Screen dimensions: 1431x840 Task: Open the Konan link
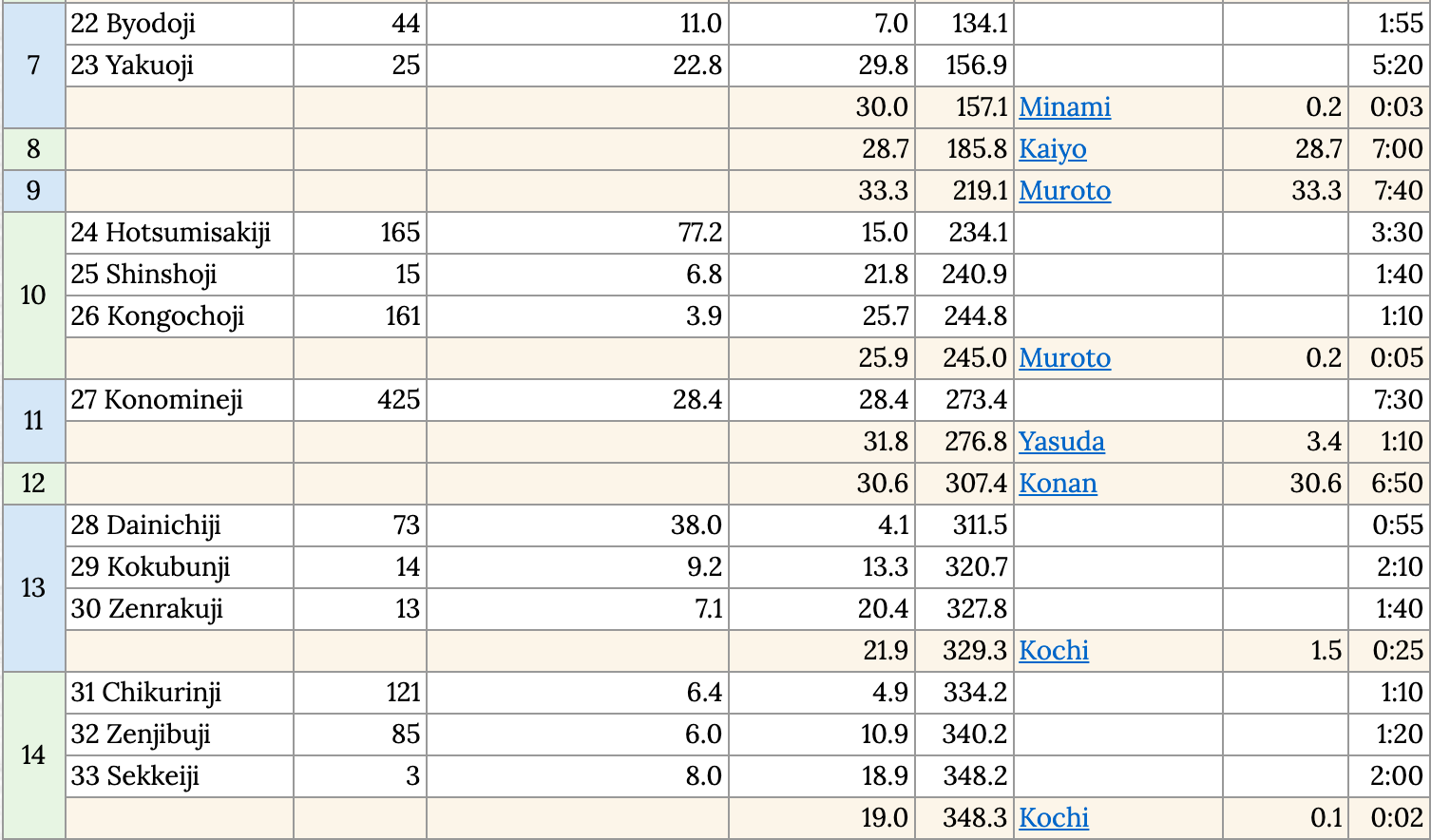[1058, 484]
